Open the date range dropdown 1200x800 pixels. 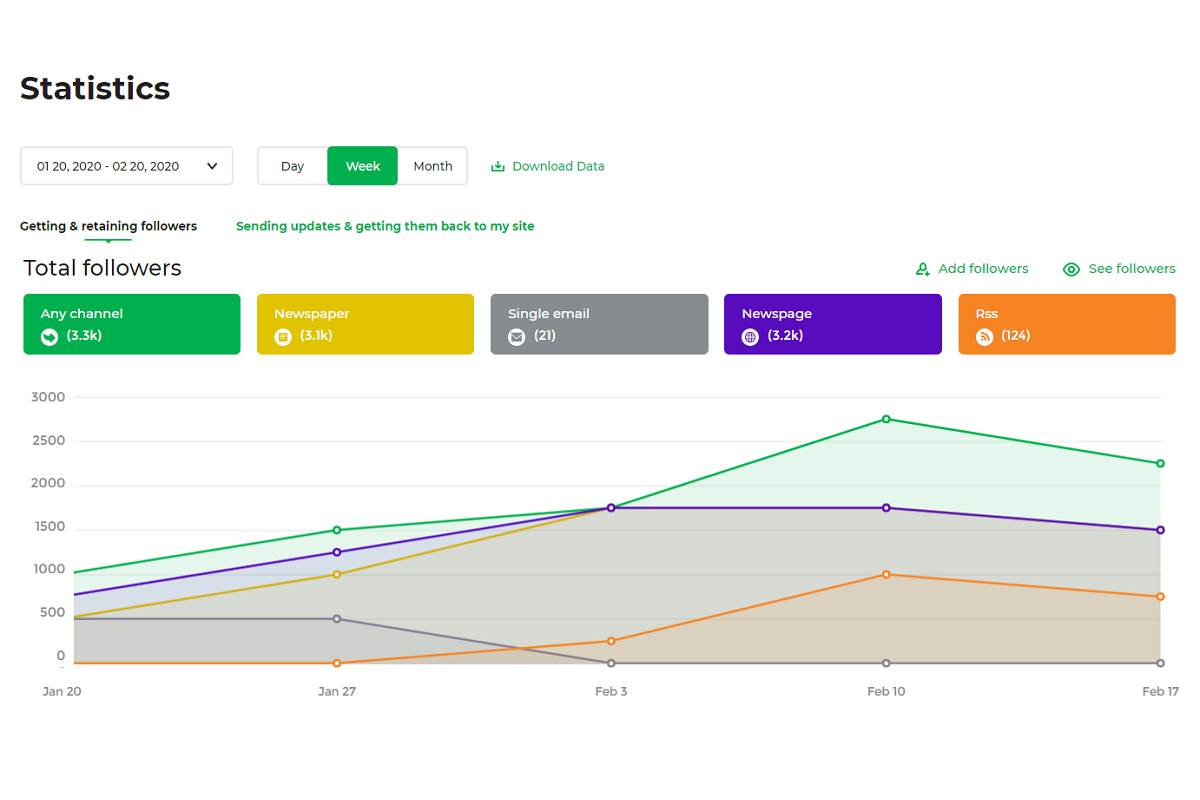108,166
